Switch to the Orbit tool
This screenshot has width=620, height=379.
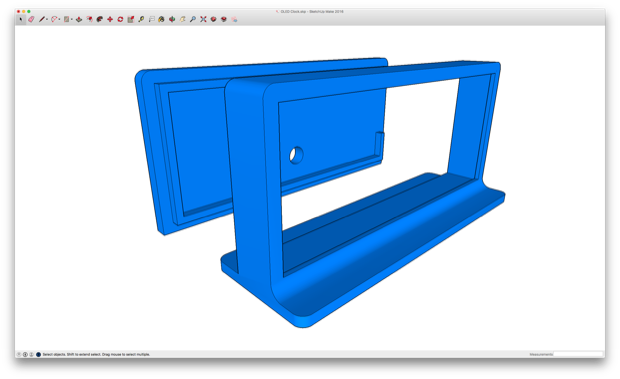coord(172,19)
